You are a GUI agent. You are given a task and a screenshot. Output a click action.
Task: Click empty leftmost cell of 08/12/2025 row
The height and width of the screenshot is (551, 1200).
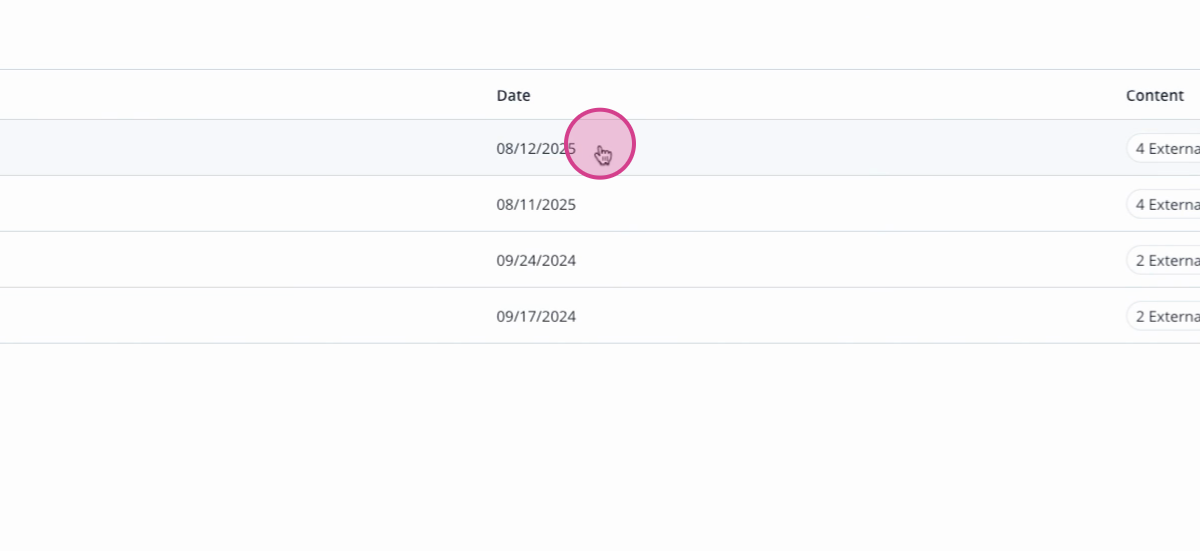point(240,148)
